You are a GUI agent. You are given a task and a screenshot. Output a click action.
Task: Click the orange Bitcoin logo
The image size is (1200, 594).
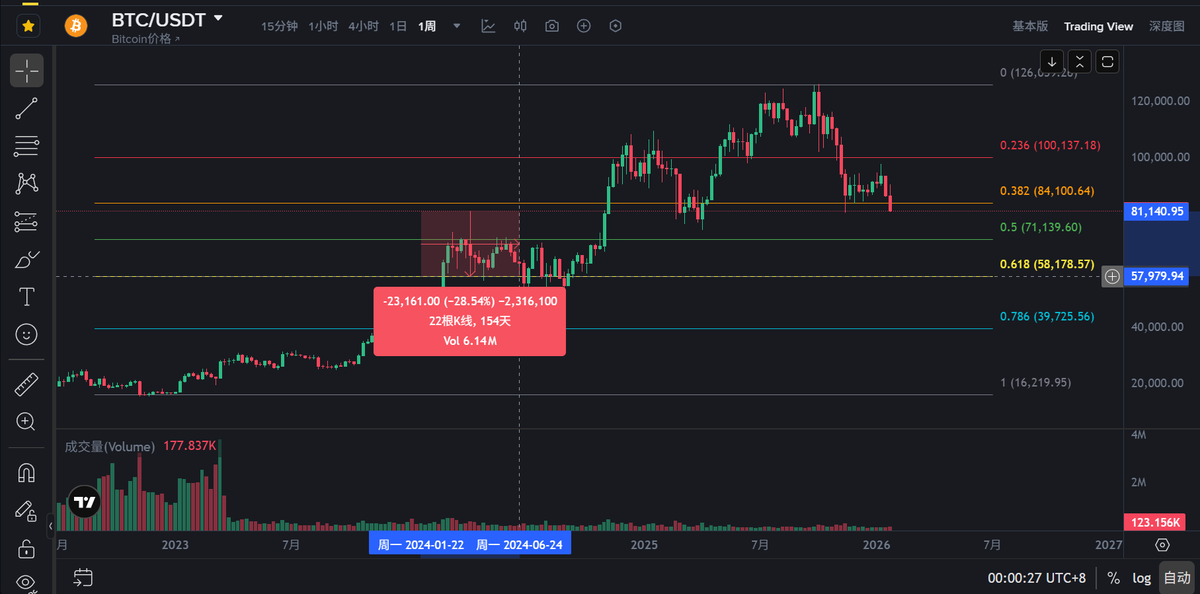point(75,26)
